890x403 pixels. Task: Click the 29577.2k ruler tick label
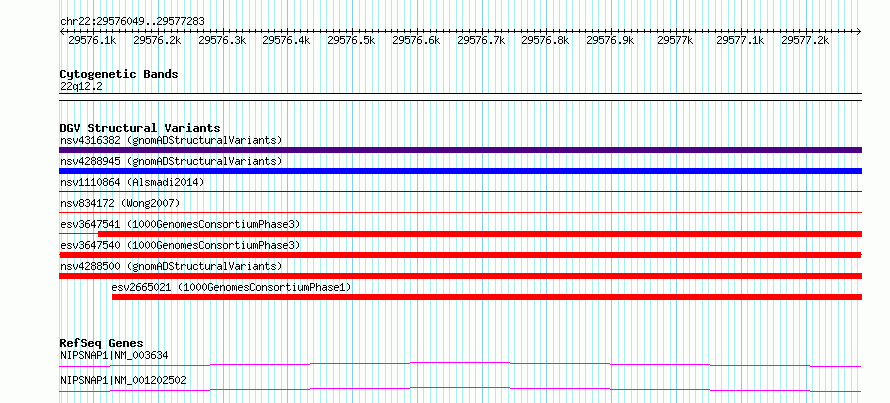coord(805,40)
